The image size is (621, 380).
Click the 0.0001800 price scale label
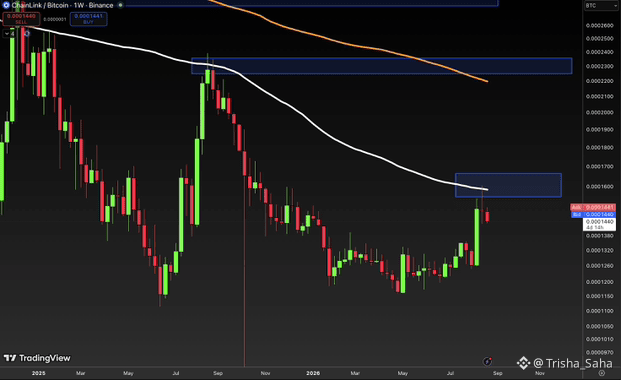click(599, 147)
